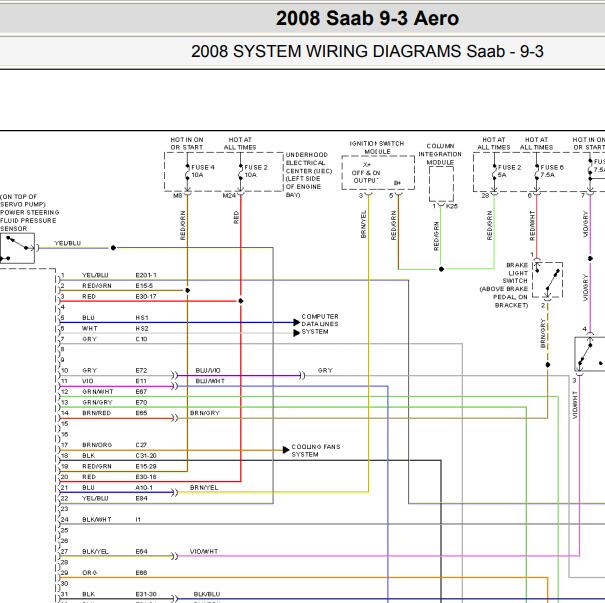This screenshot has height=603, width=605.
Task: Click the "BRN/RED" wire label on pin 14
Action: click(x=96, y=413)
